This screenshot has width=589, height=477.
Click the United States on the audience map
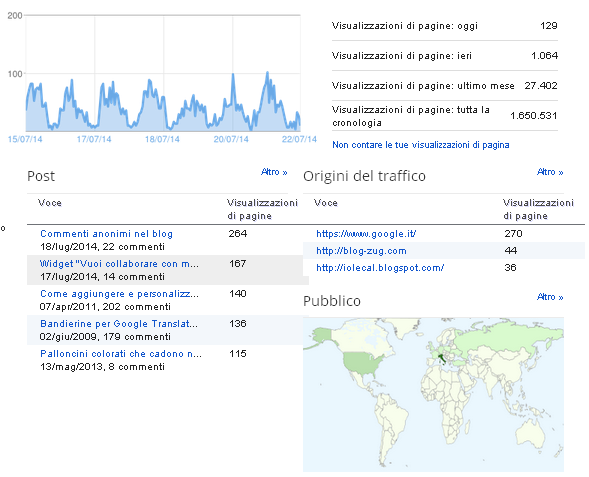point(362,363)
